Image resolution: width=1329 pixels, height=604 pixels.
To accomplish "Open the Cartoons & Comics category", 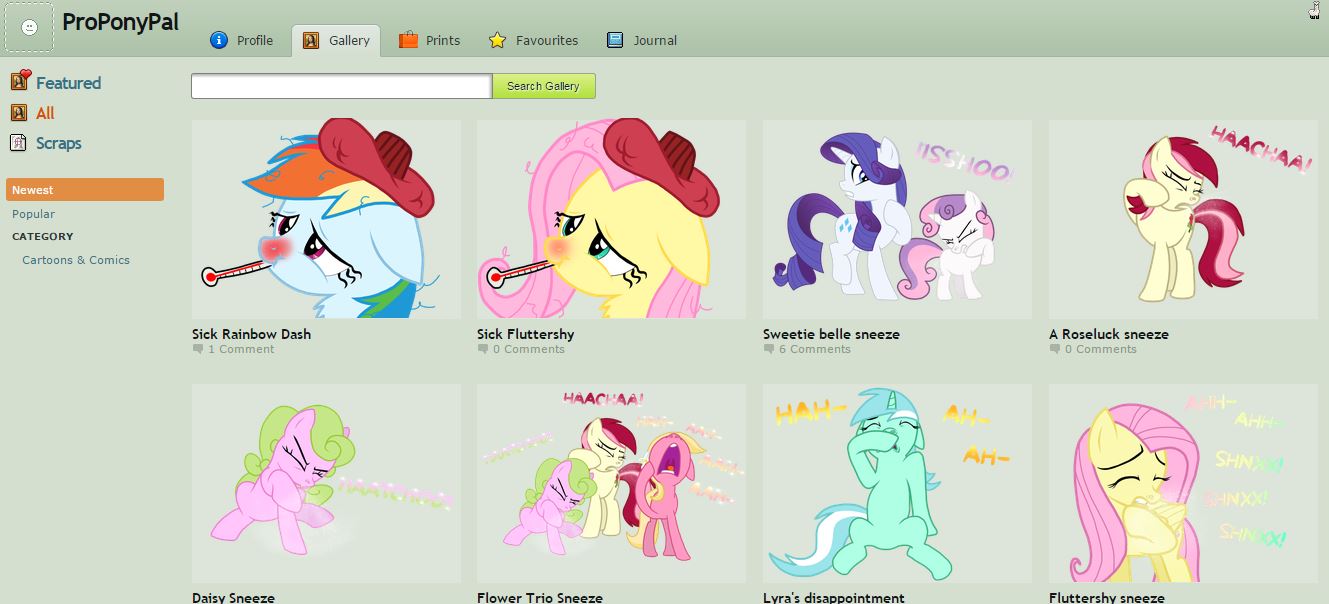I will tap(76, 260).
